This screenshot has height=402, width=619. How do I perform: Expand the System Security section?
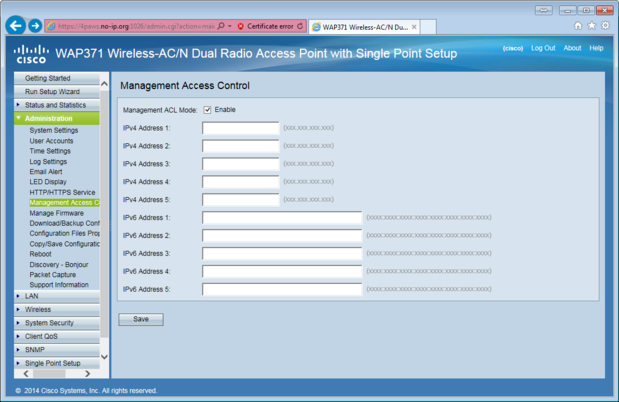(x=57, y=323)
